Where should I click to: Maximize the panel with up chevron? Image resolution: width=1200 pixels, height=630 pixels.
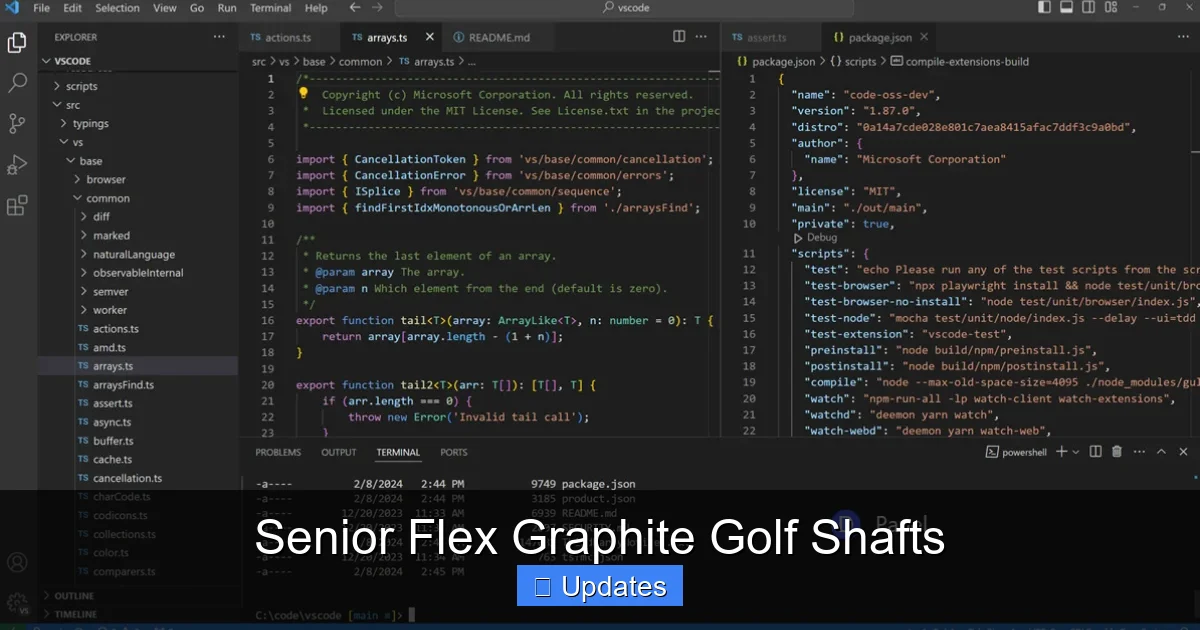tap(1160, 452)
